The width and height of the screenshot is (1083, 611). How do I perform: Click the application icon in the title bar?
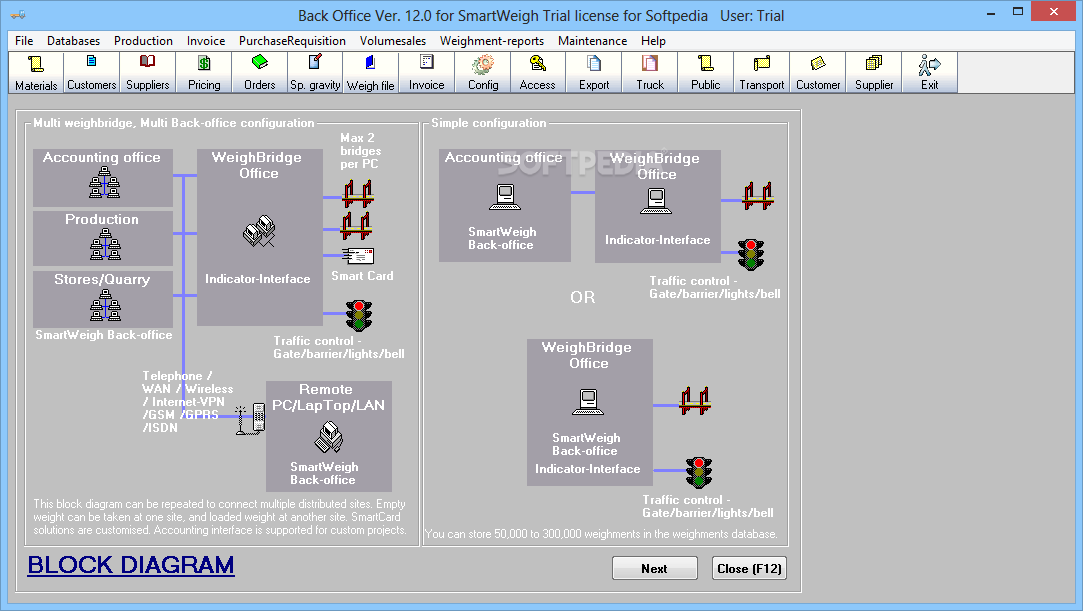point(18,14)
